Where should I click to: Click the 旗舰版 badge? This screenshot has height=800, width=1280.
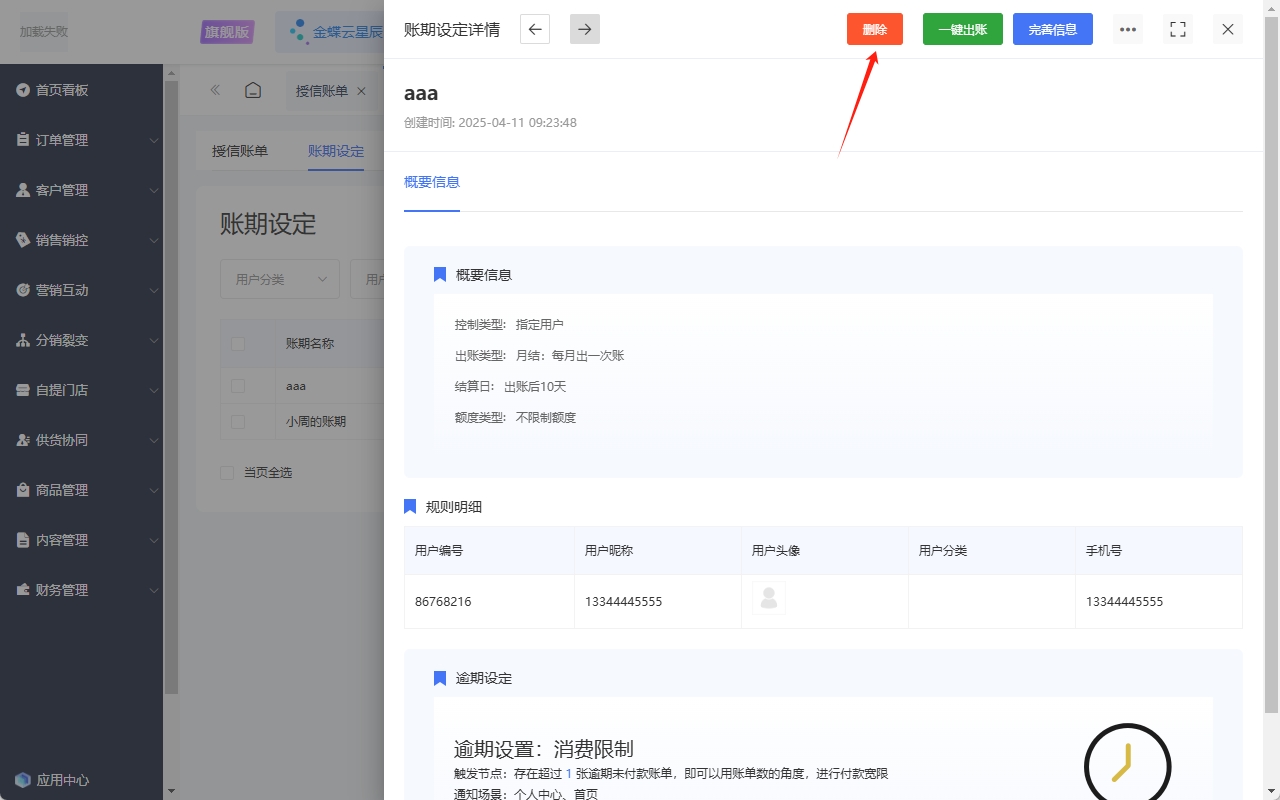227,32
